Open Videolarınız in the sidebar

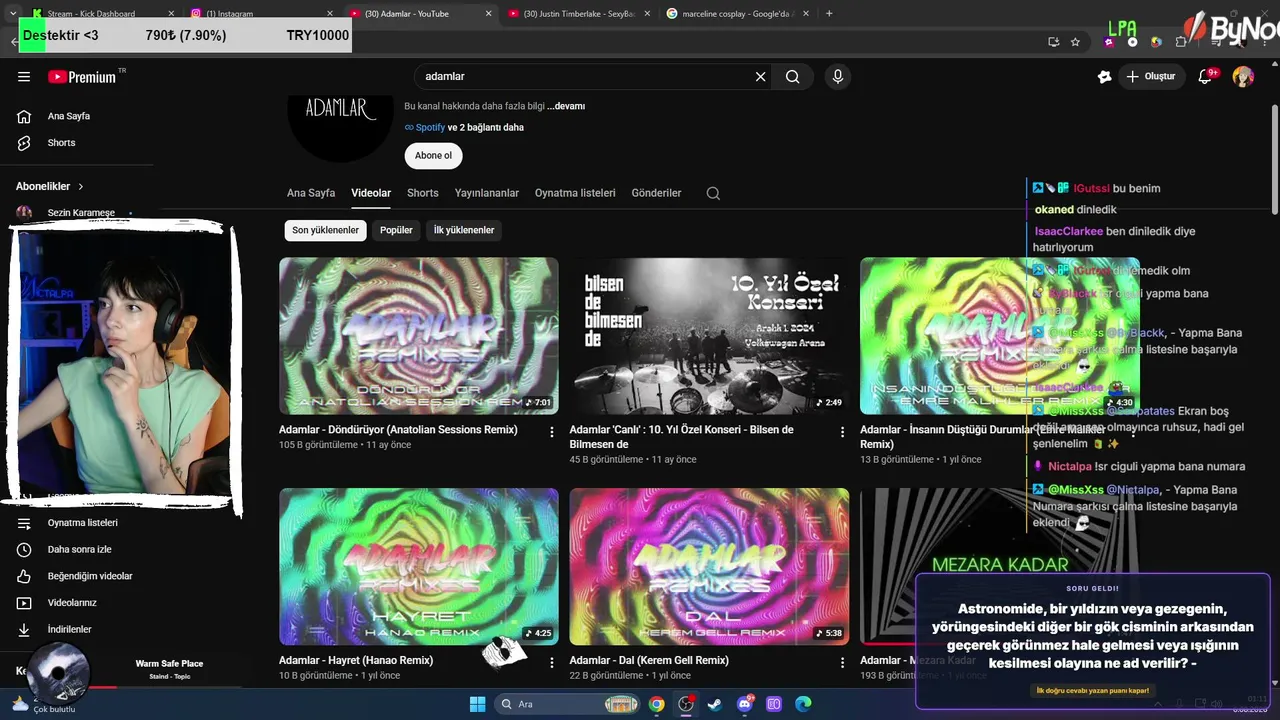coord(77,603)
